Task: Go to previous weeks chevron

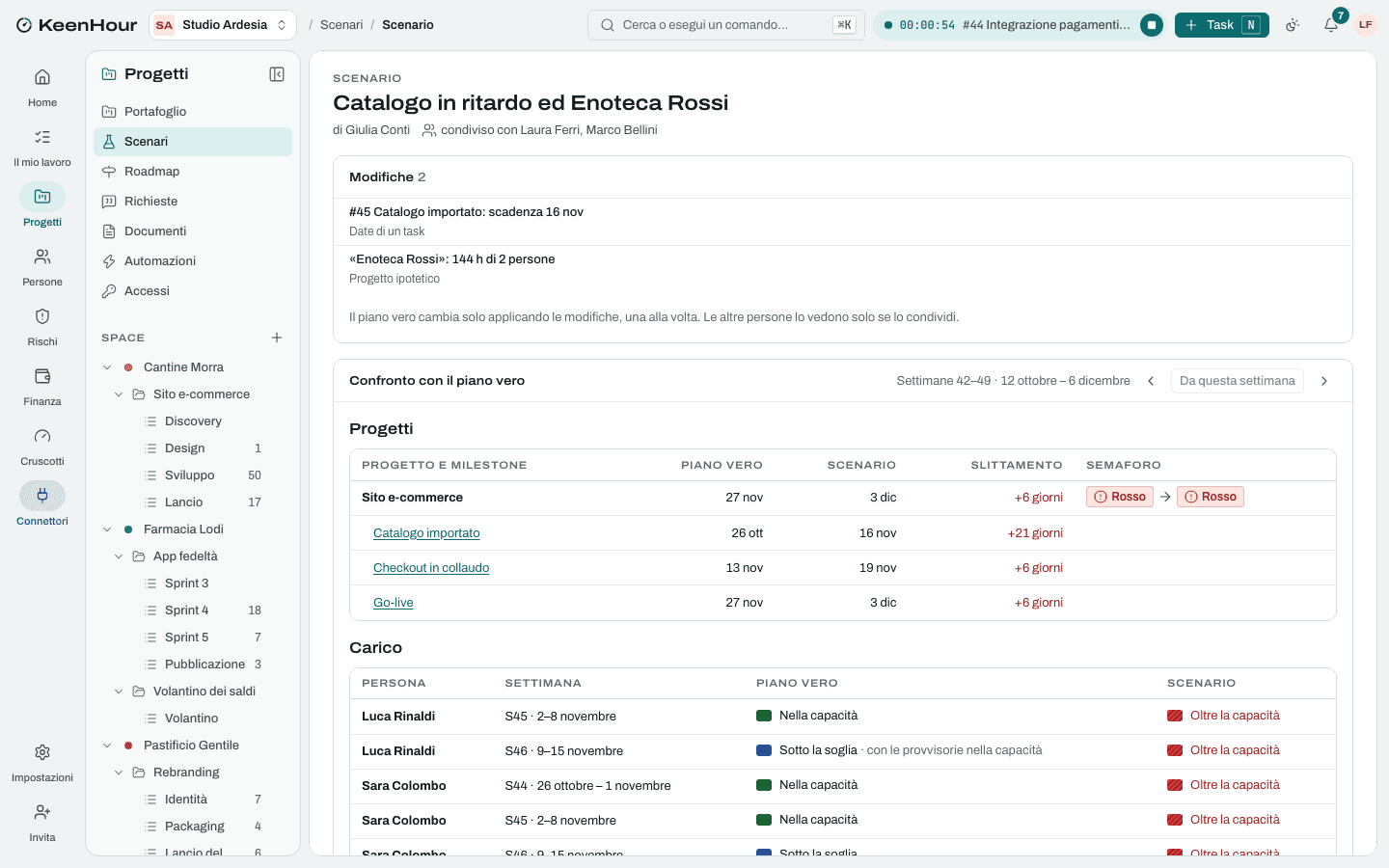Action: coord(1151,381)
